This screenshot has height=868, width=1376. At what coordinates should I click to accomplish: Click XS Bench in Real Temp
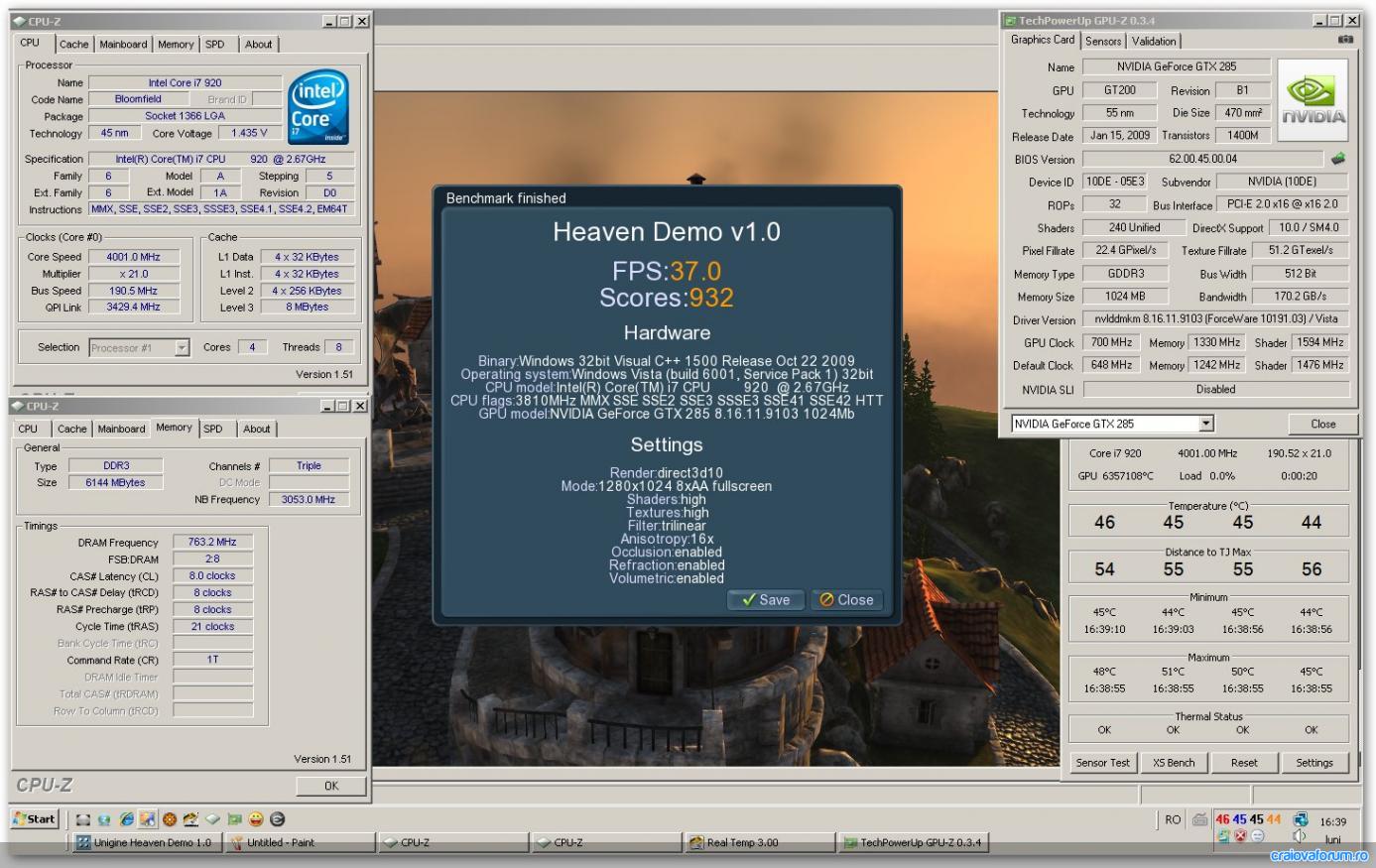pyautogui.click(x=1174, y=763)
